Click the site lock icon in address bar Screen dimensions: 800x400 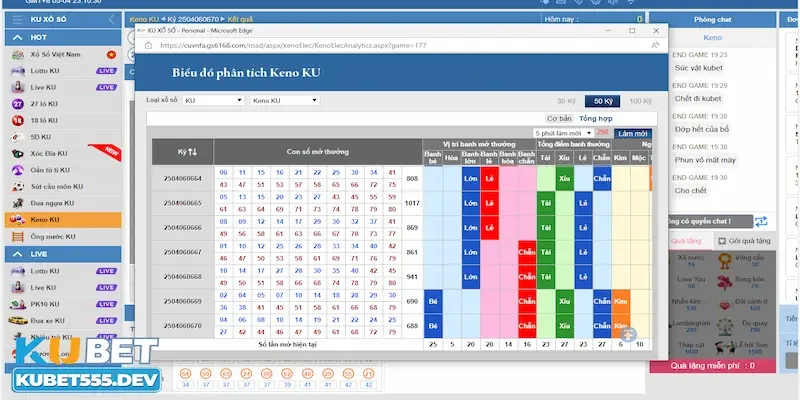tap(148, 45)
